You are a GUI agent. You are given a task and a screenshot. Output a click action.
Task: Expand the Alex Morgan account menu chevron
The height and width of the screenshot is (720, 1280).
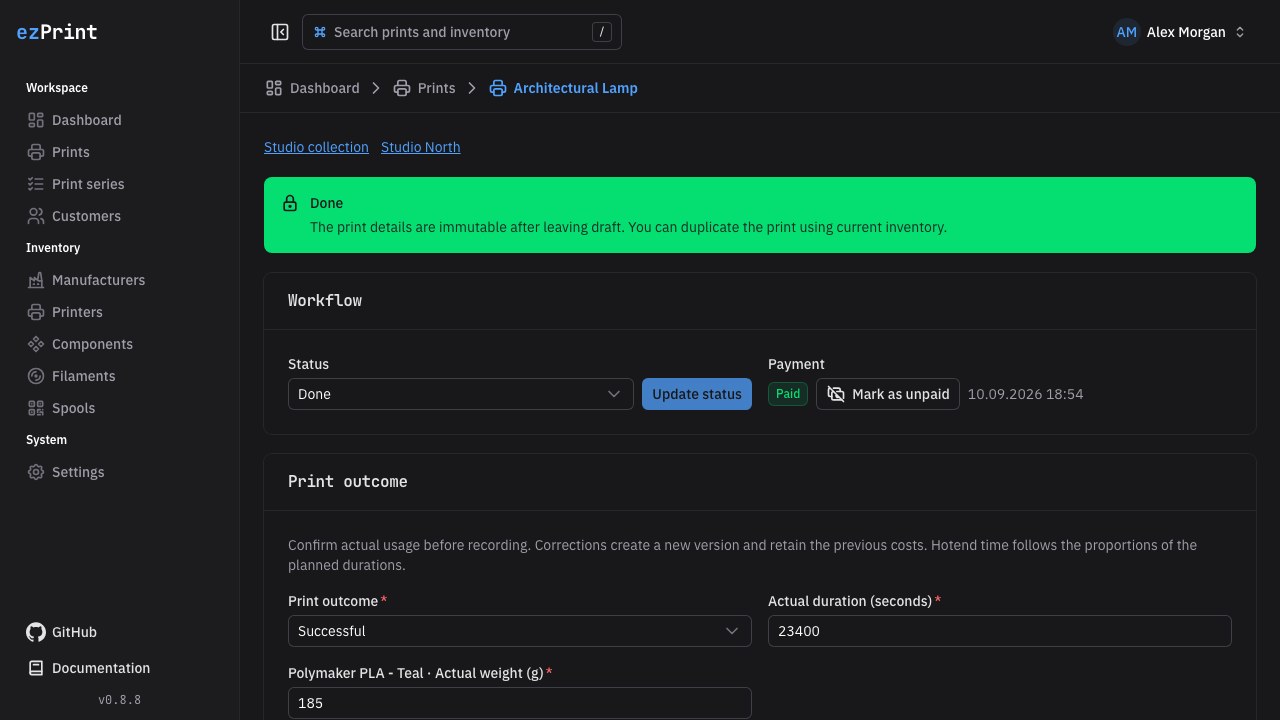click(x=1240, y=32)
